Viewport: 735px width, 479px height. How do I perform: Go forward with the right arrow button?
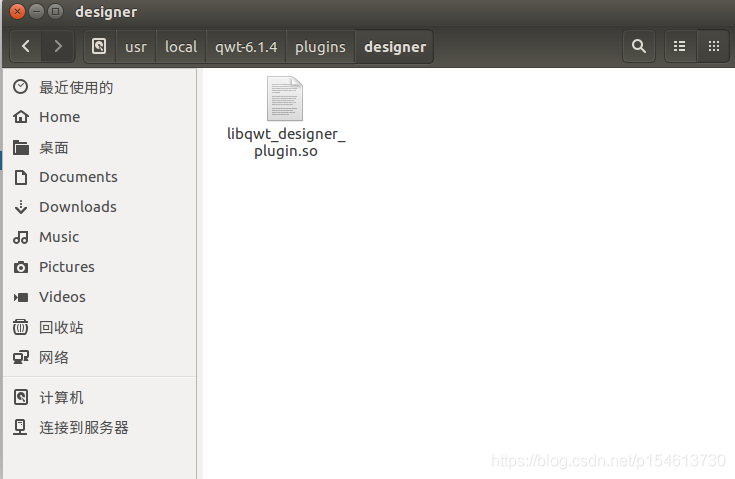click(x=58, y=46)
